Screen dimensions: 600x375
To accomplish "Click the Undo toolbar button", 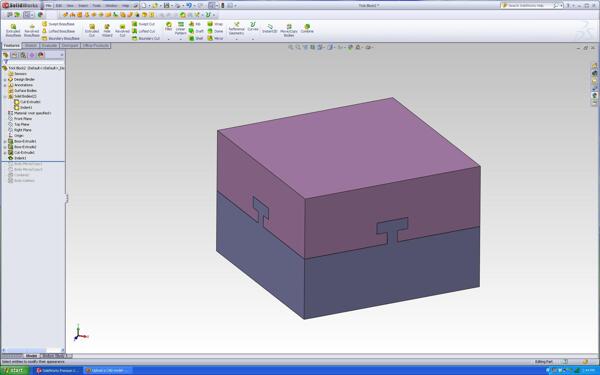I will click(189, 5).
